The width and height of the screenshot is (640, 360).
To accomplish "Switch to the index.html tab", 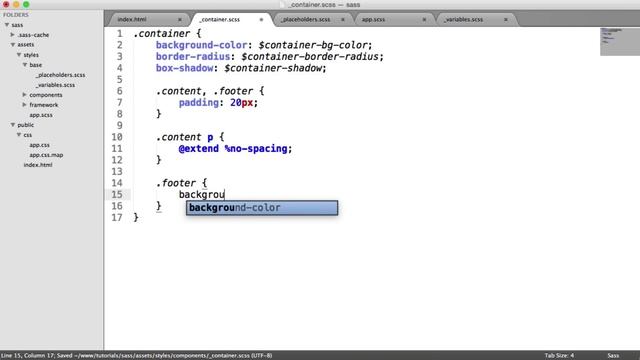I will 132,20.
